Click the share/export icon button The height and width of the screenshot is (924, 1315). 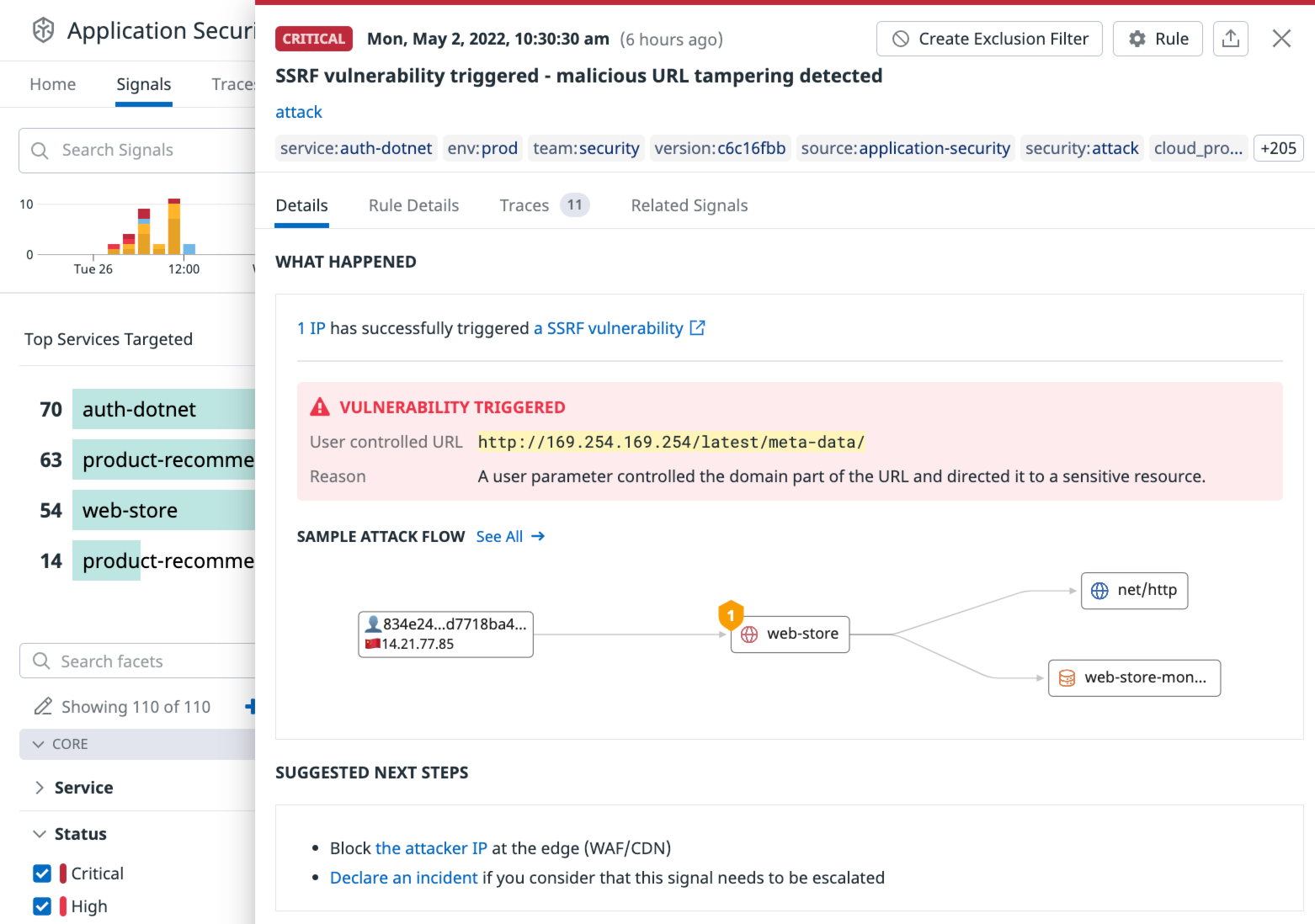pos(1230,39)
